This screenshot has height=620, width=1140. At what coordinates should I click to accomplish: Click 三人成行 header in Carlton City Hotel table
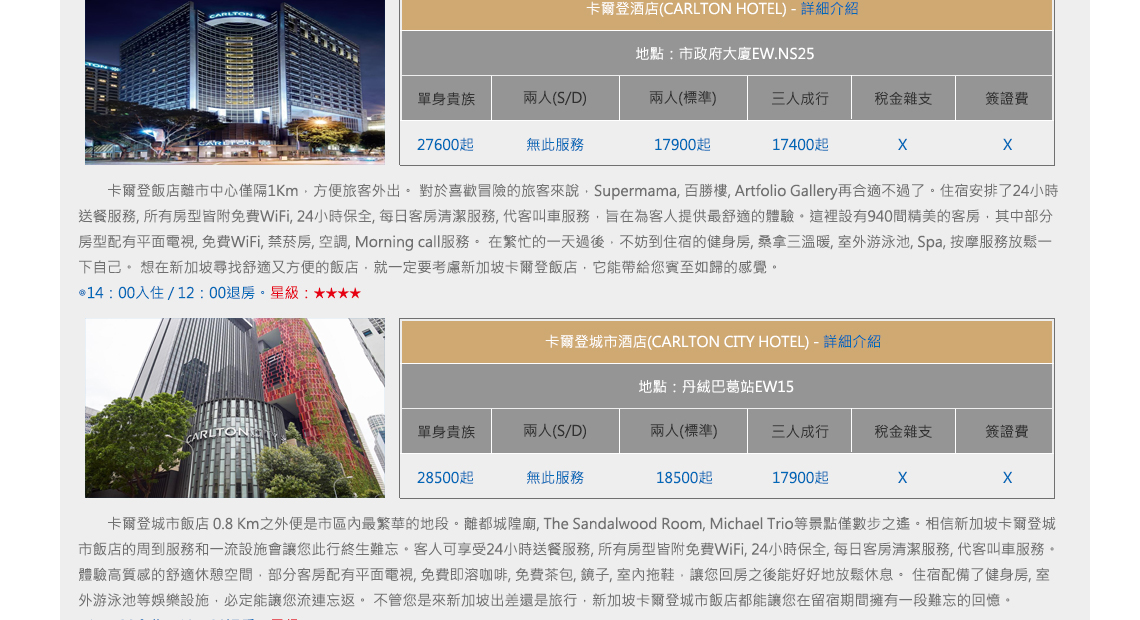(x=800, y=431)
